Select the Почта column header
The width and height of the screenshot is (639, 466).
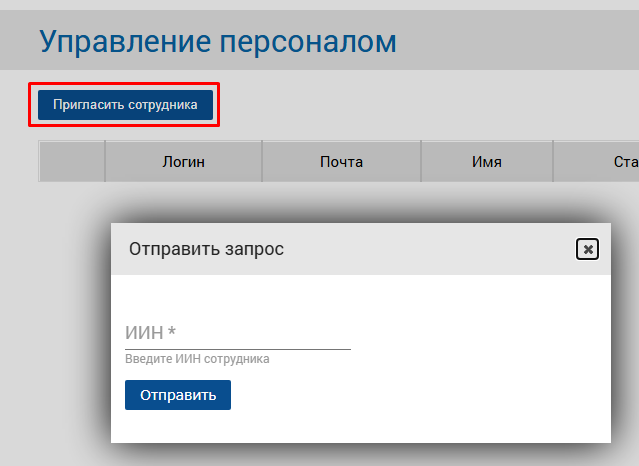[x=341, y=161]
